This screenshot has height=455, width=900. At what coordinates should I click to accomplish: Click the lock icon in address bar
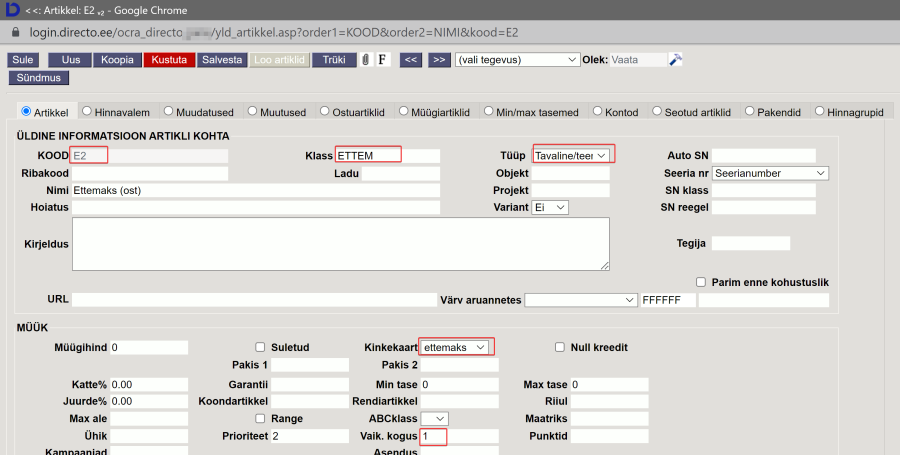click(x=15, y=32)
